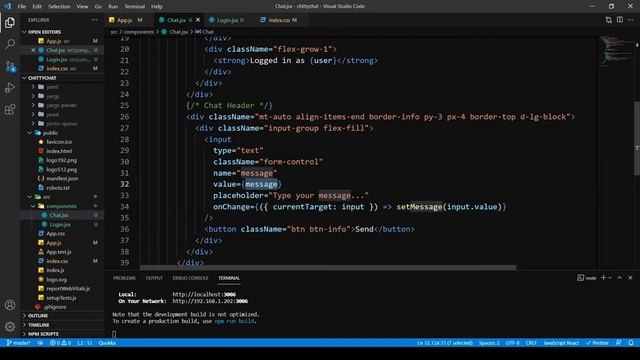
Task: Open App.test.js in explorer tree
Action: pyautogui.click(x=59, y=252)
